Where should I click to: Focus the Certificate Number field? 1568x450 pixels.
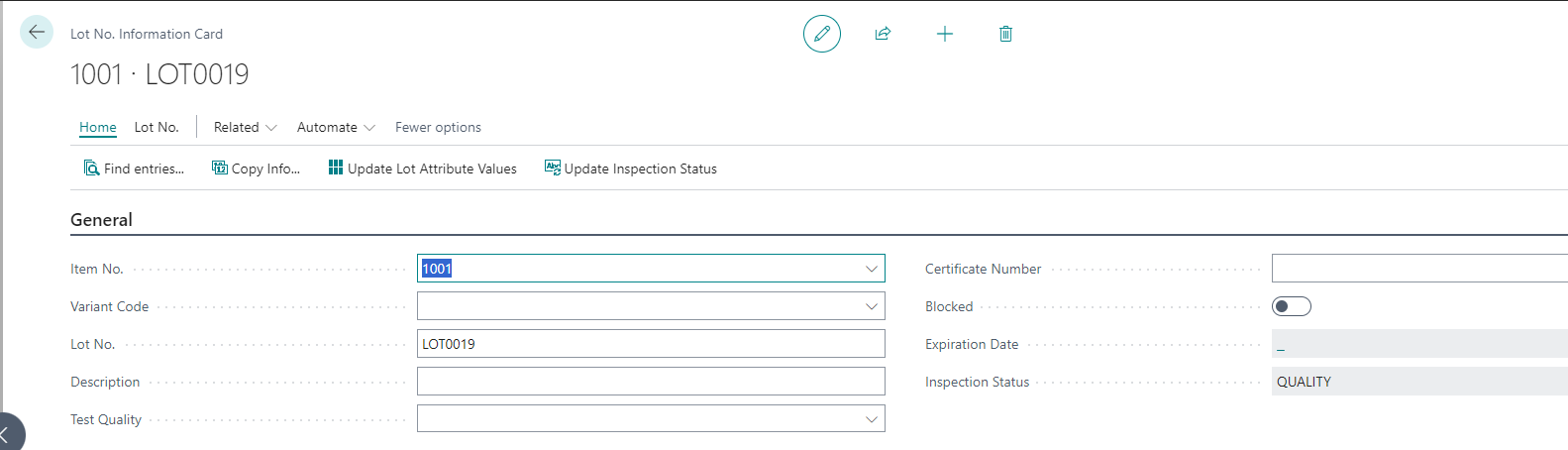1419,269
